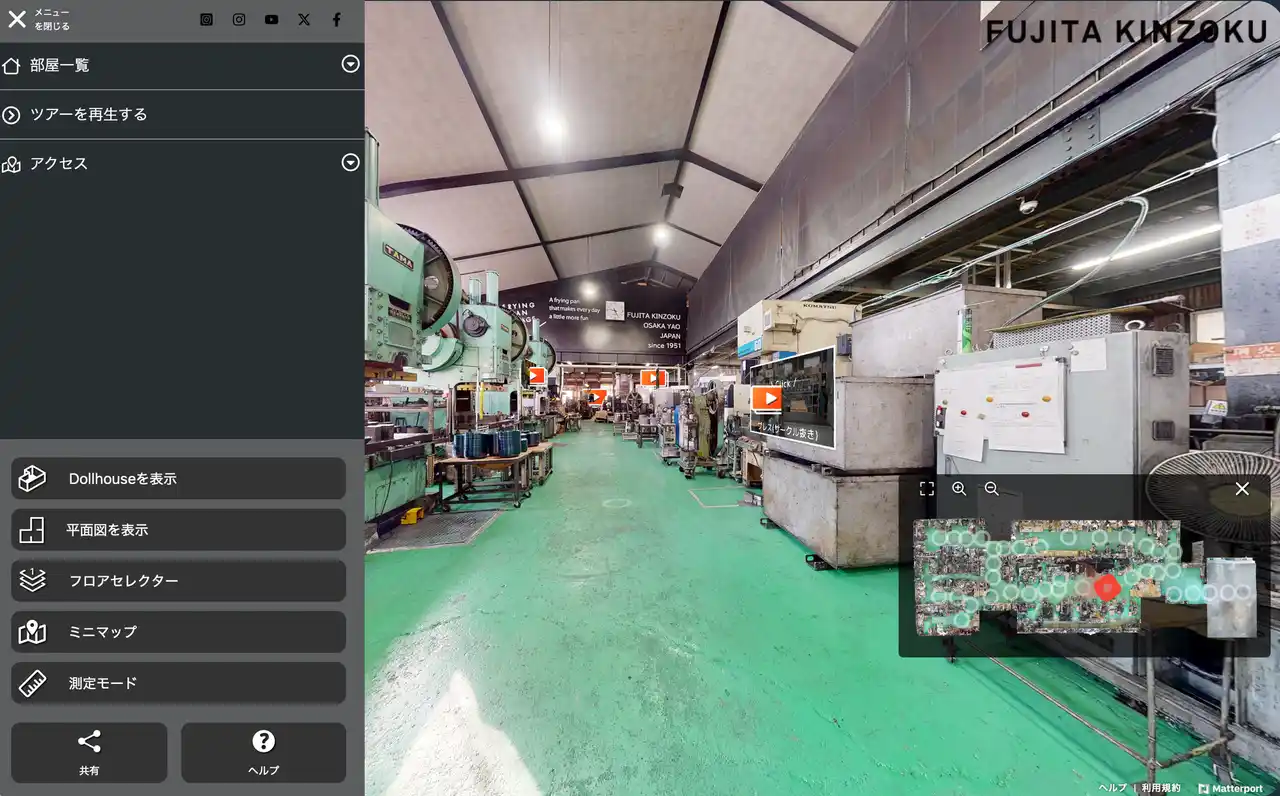
Task: Select ツアーを再生する menu item
Action: [88, 114]
